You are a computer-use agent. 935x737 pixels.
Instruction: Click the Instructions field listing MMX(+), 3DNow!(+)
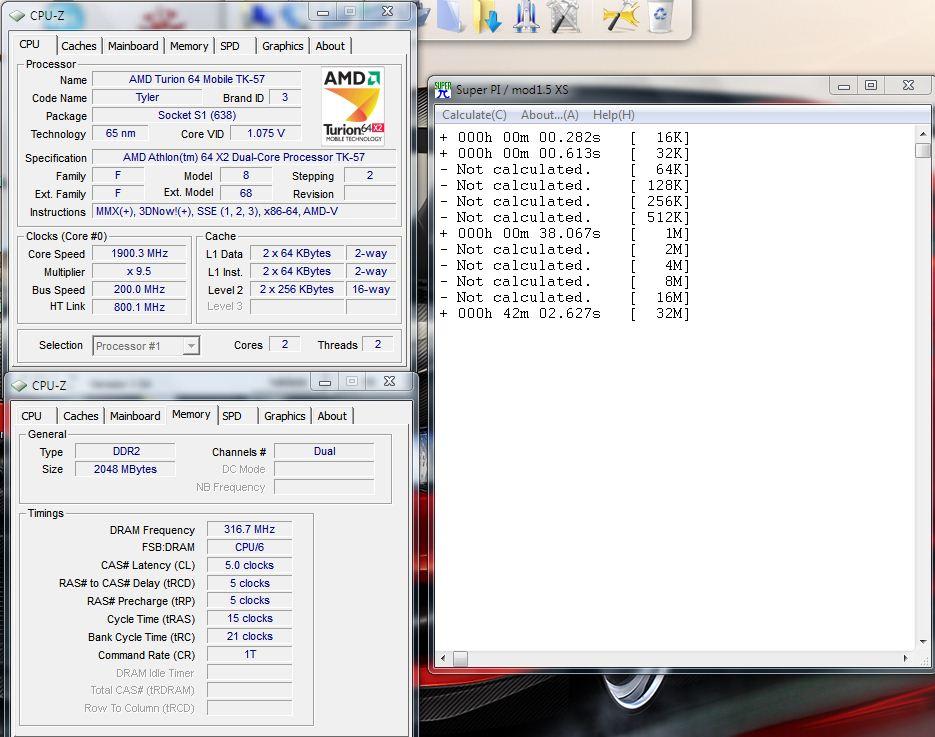coord(244,211)
